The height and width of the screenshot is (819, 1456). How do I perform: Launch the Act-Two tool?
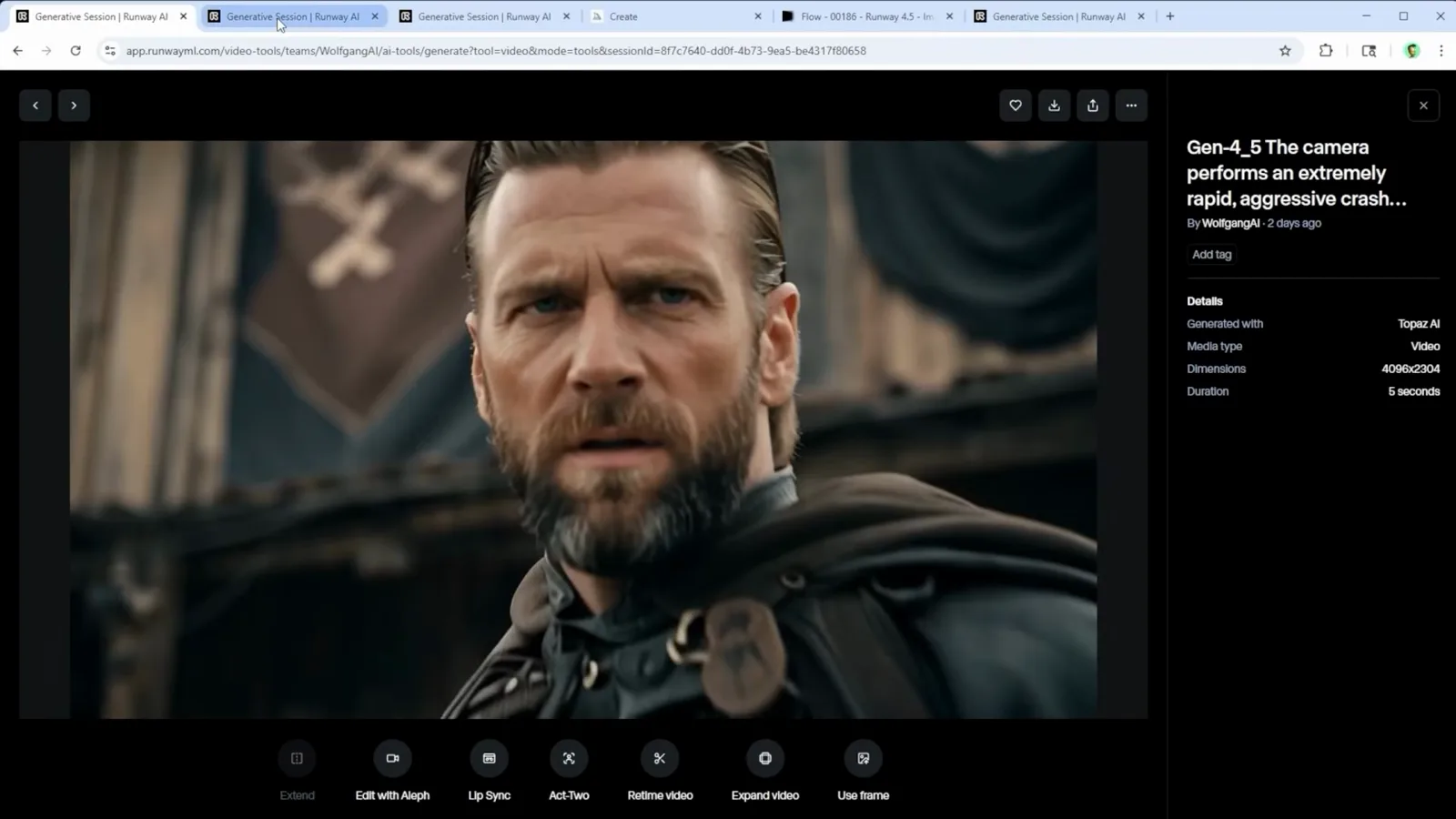point(569,758)
